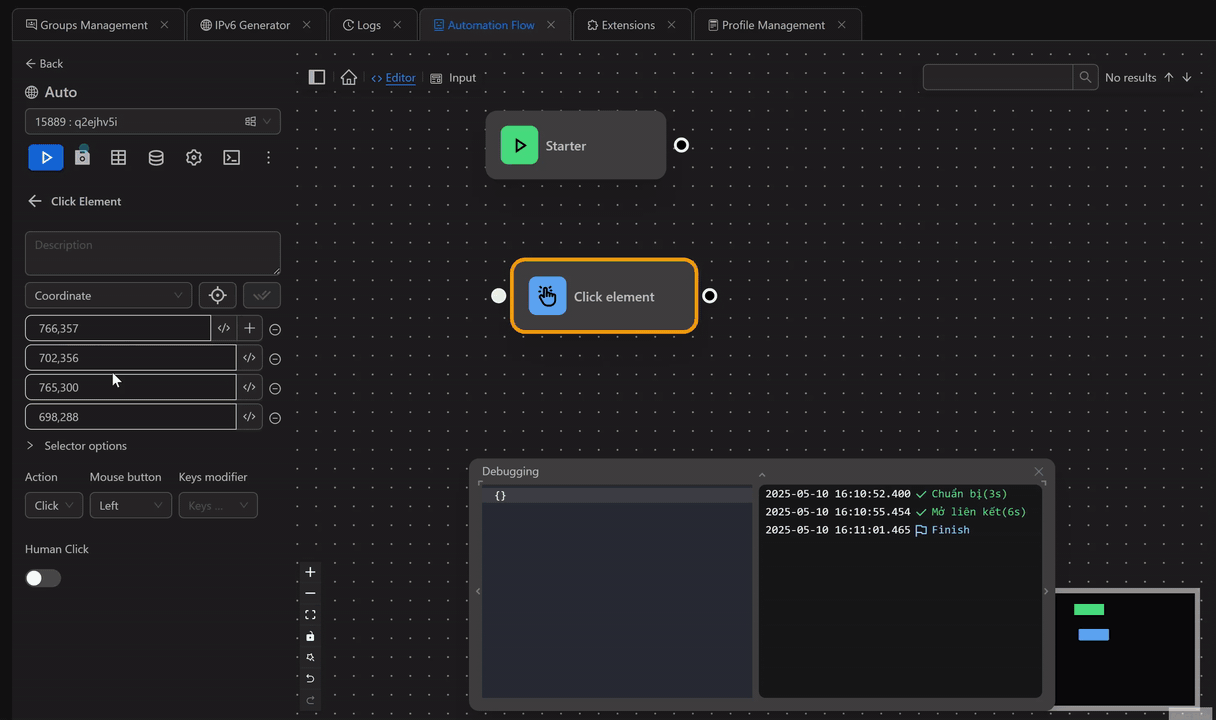Image resolution: width=1216 pixels, height=720 pixels.
Task: Toggle the canvas lock icon
Action: point(310,636)
